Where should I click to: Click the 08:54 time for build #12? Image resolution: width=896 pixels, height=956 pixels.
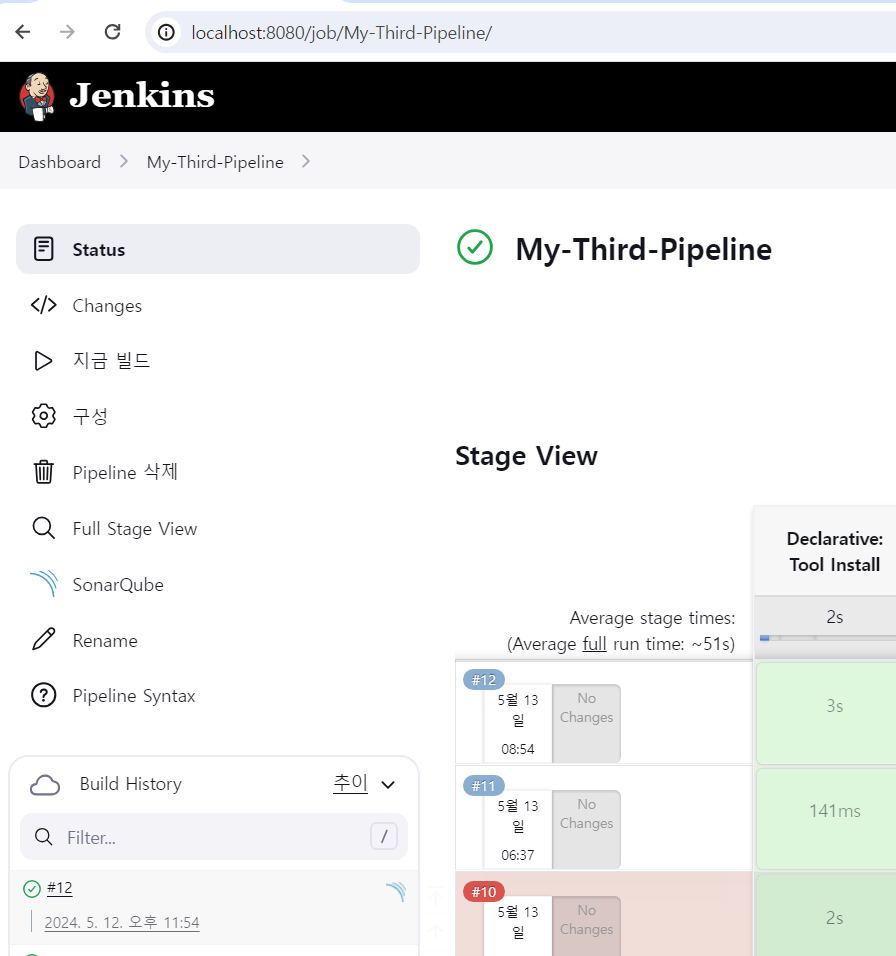518,749
